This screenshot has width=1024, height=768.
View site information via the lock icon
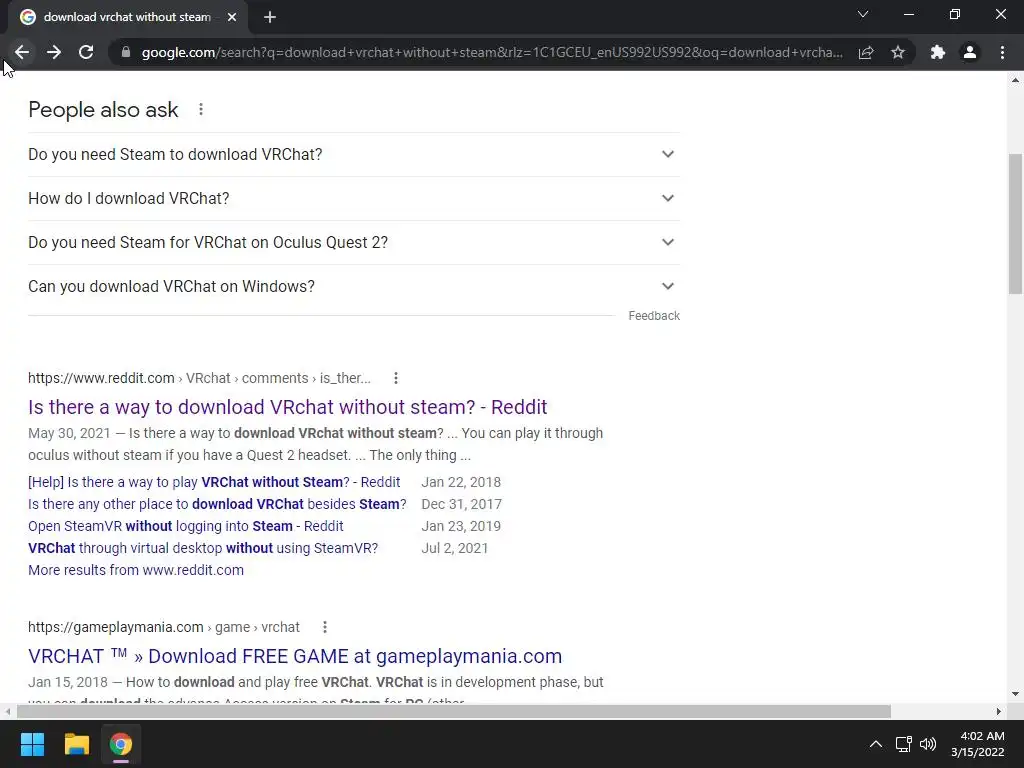[126, 52]
